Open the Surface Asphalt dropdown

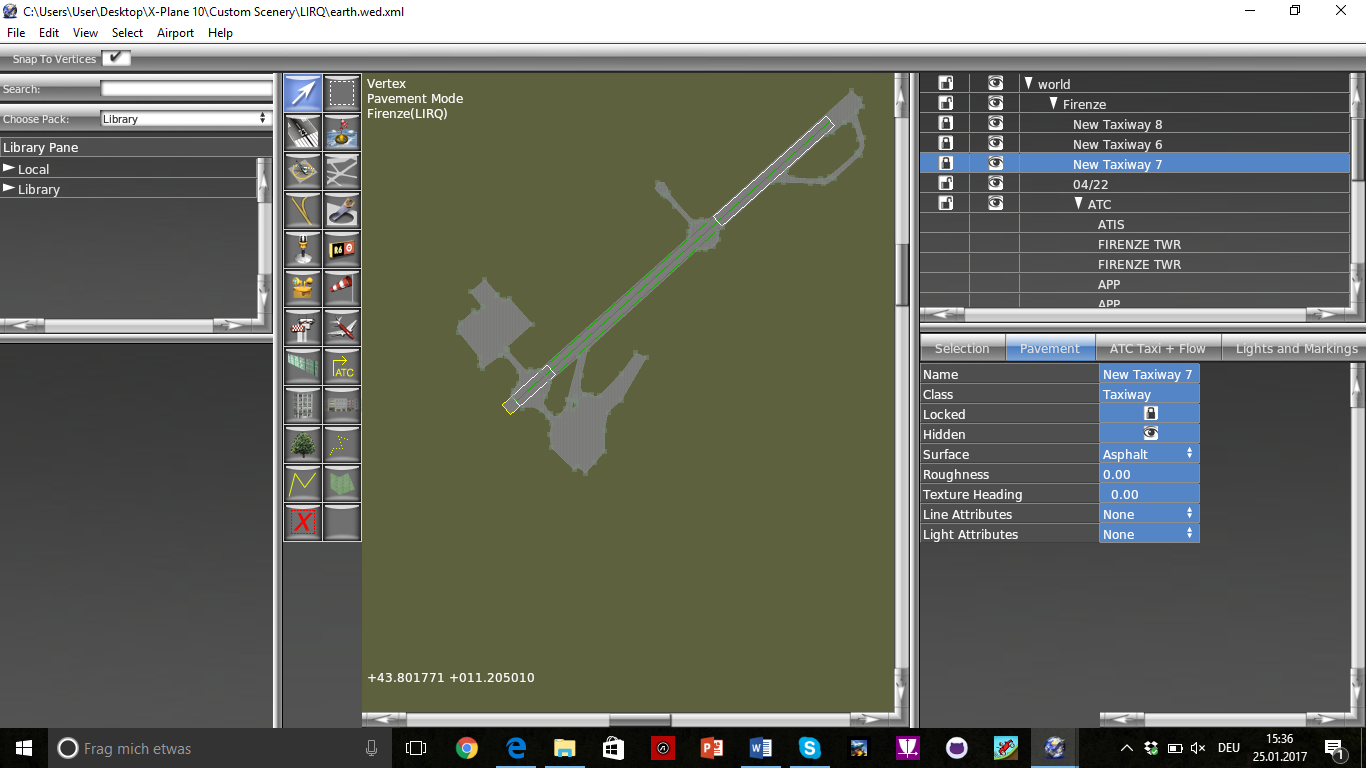tap(1149, 454)
